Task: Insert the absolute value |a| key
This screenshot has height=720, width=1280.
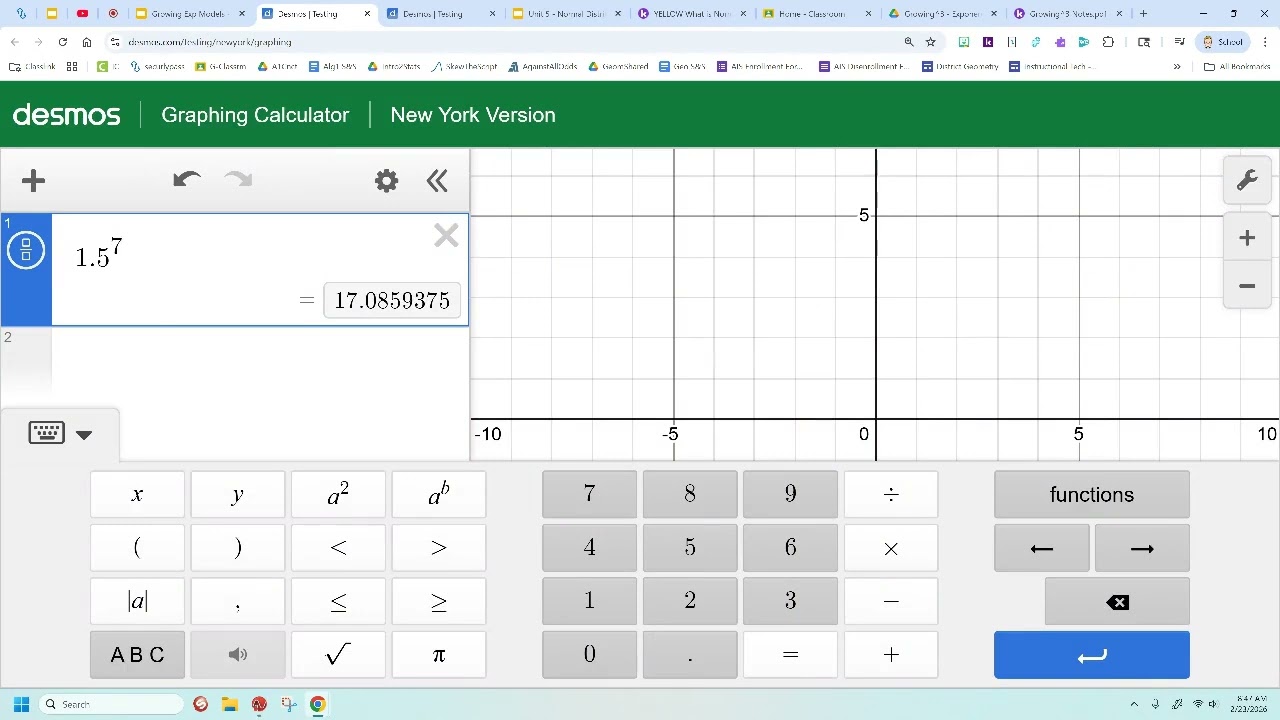Action: click(137, 601)
